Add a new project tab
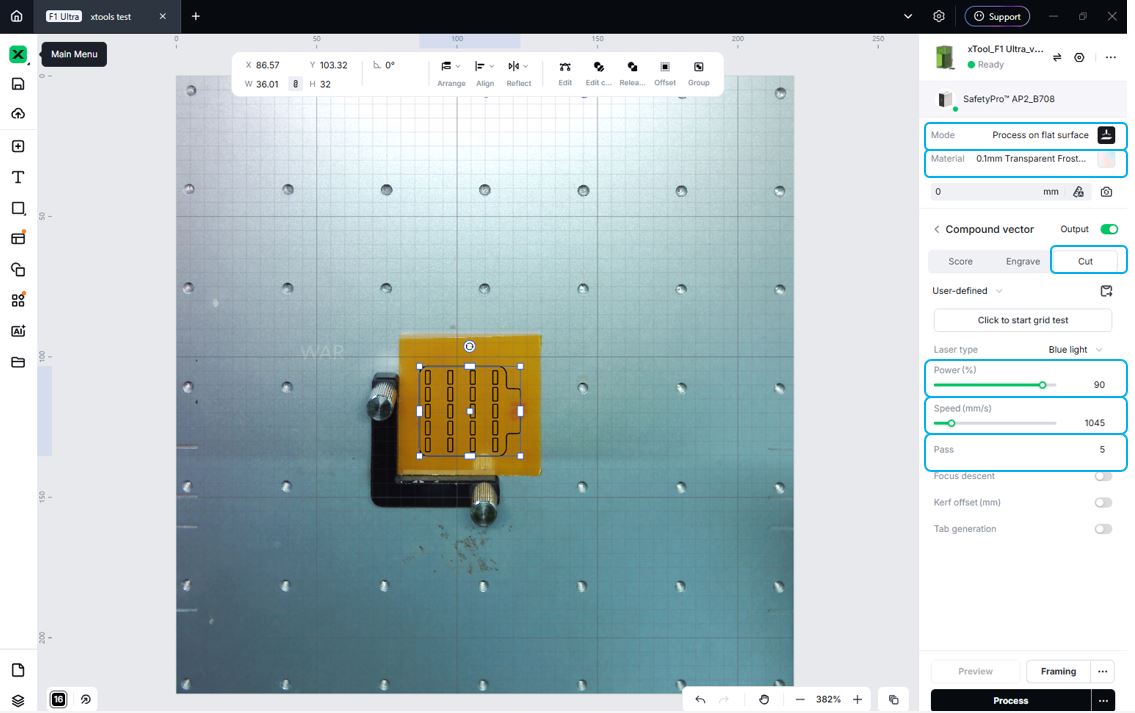This screenshot has height=713, width=1135. (x=195, y=16)
